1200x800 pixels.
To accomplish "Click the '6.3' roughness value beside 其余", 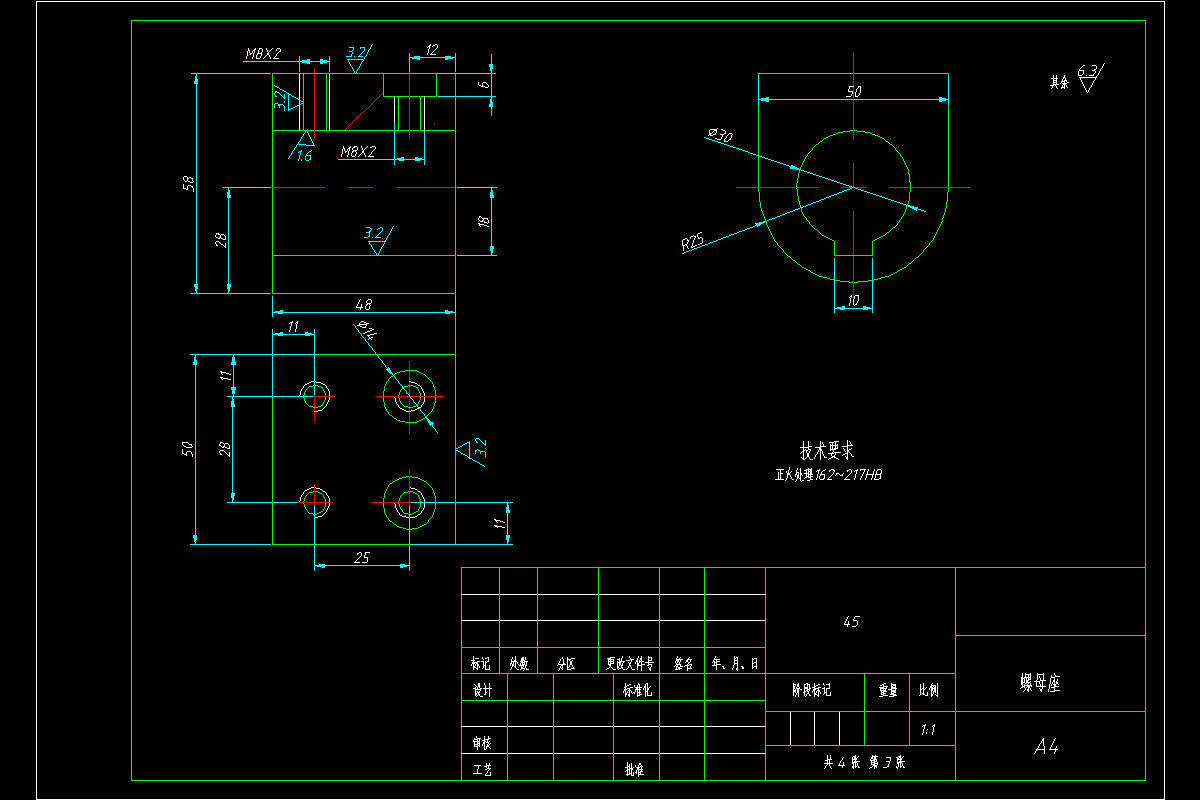I will tap(1088, 70).
